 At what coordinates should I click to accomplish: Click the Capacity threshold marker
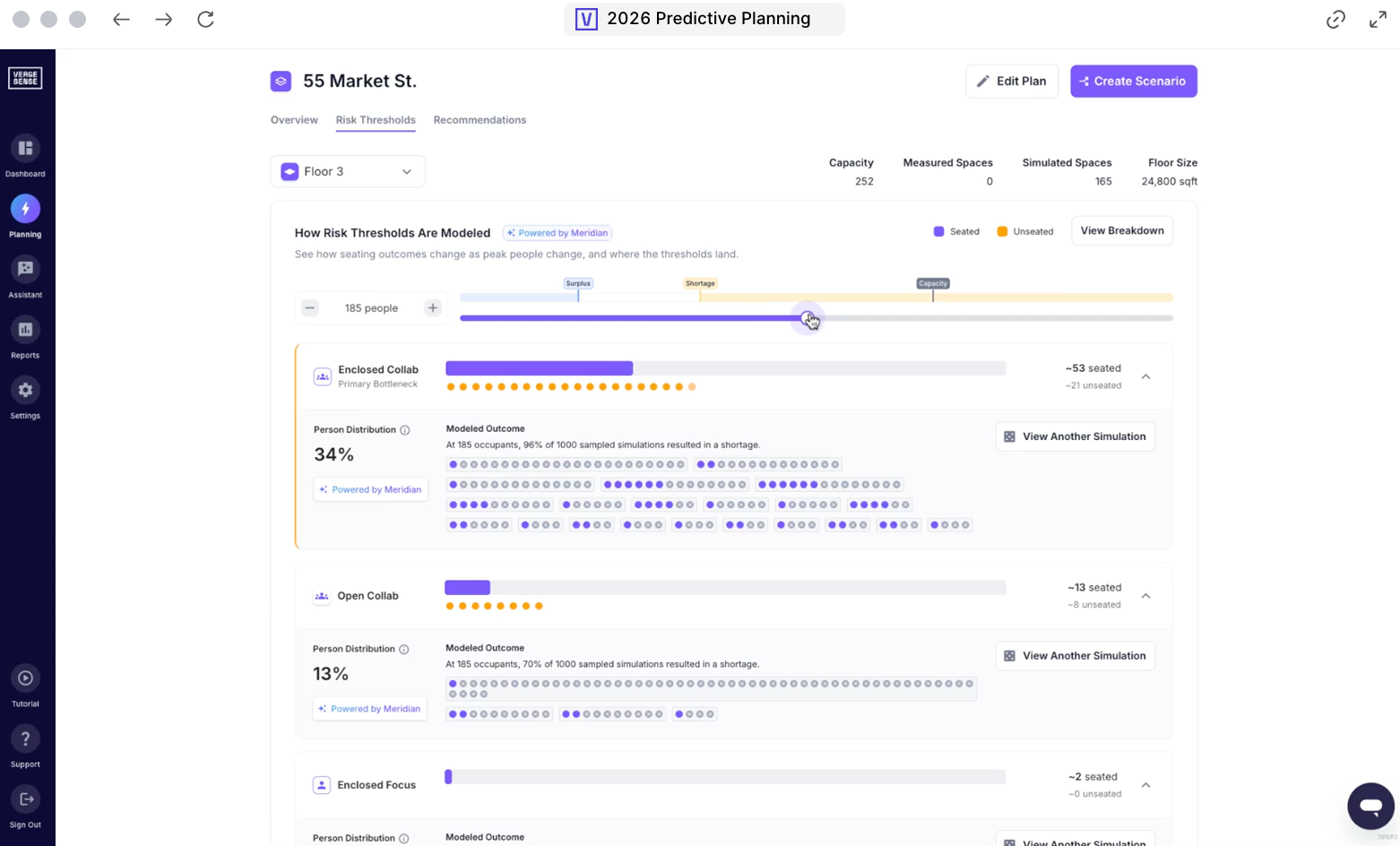[x=933, y=283]
